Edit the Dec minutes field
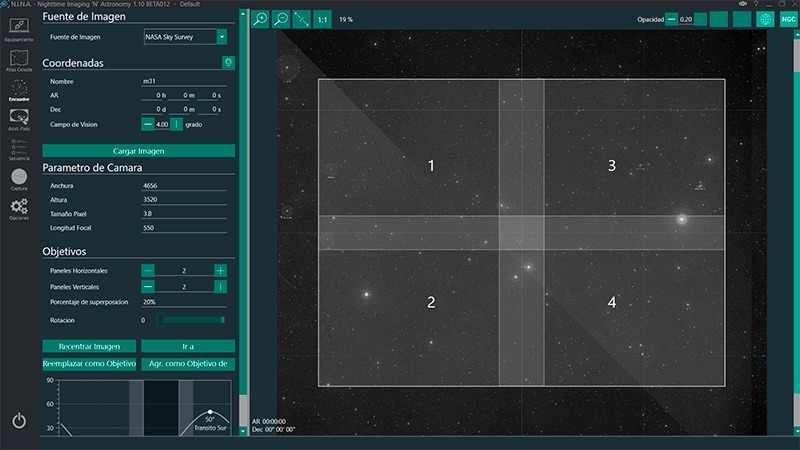Screen dimensions: 800x450 184,109
